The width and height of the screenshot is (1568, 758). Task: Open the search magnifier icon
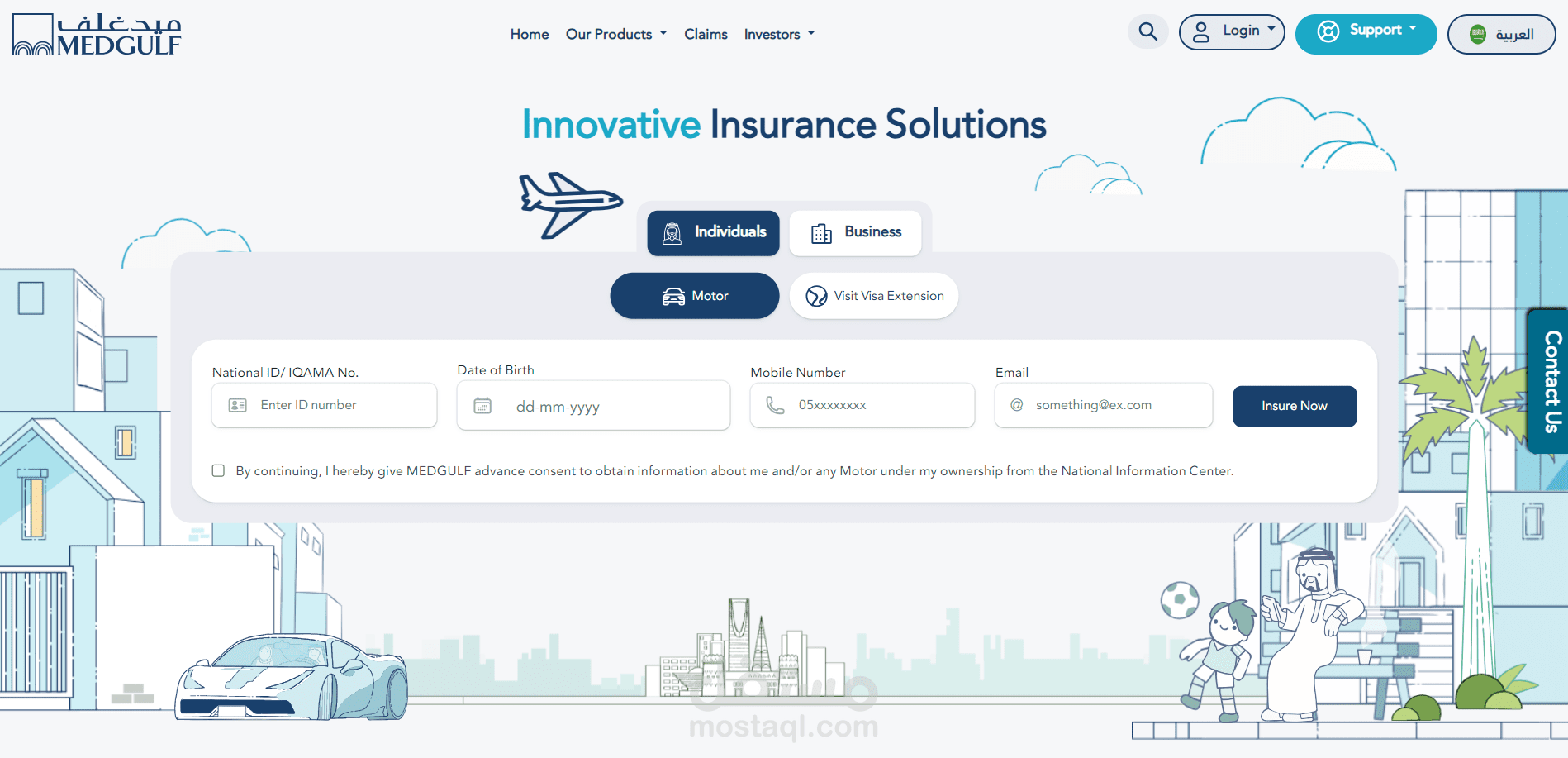[x=1147, y=31]
